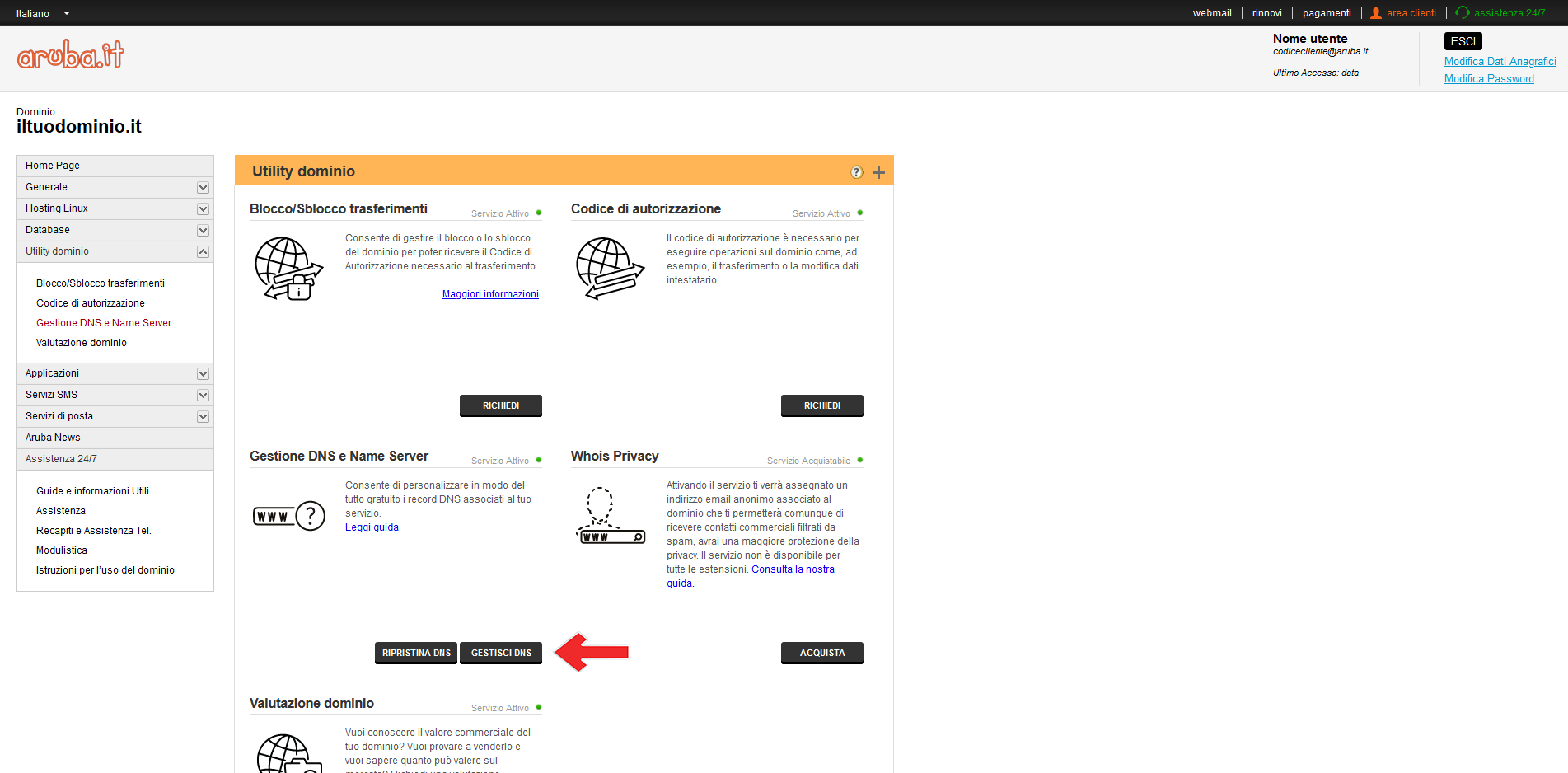Collapse the Utility dominio sidebar section
The height and width of the screenshot is (773, 1568).
point(203,252)
